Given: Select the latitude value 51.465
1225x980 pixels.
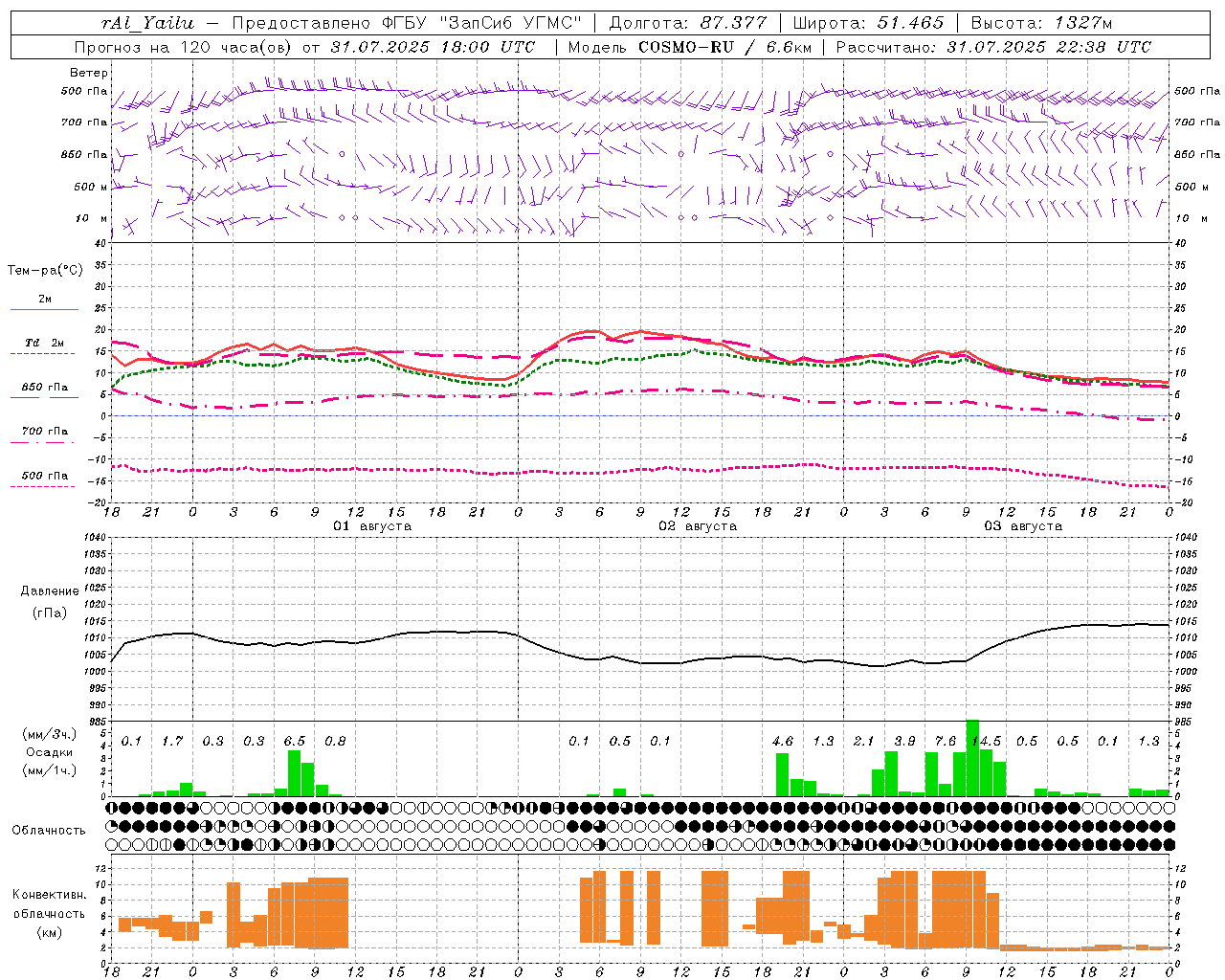Looking at the screenshot, I should tap(911, 23).
